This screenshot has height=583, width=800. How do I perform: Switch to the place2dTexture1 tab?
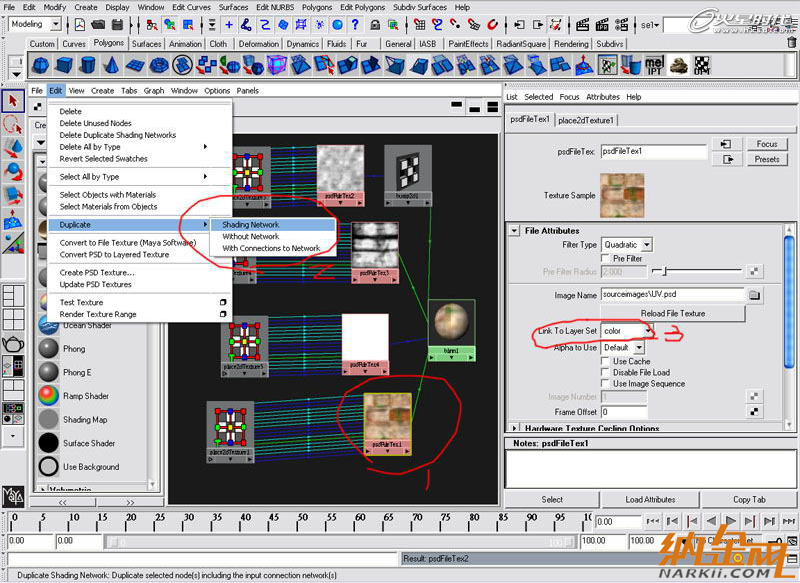[x=587, y=120]
